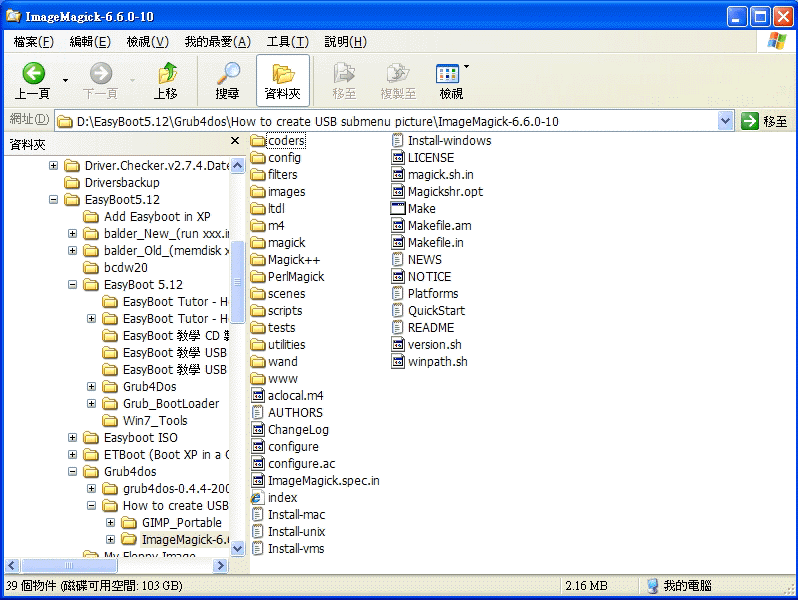
Task: Select the Install-vms file icon
Action: coord(259,549)
